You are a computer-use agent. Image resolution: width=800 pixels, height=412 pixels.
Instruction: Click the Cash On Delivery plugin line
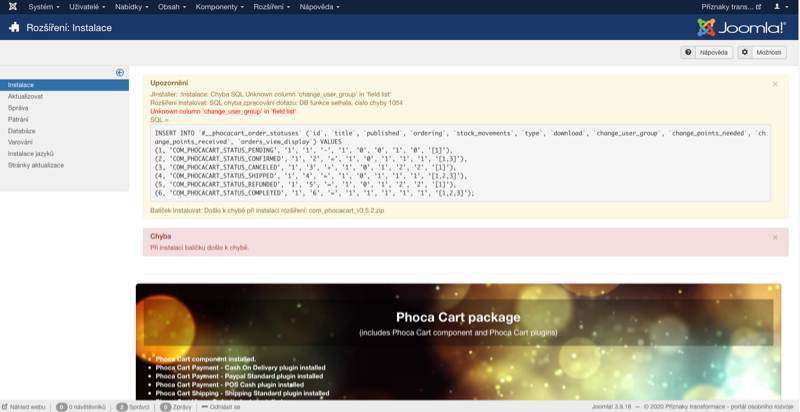[x=240, y=368]
